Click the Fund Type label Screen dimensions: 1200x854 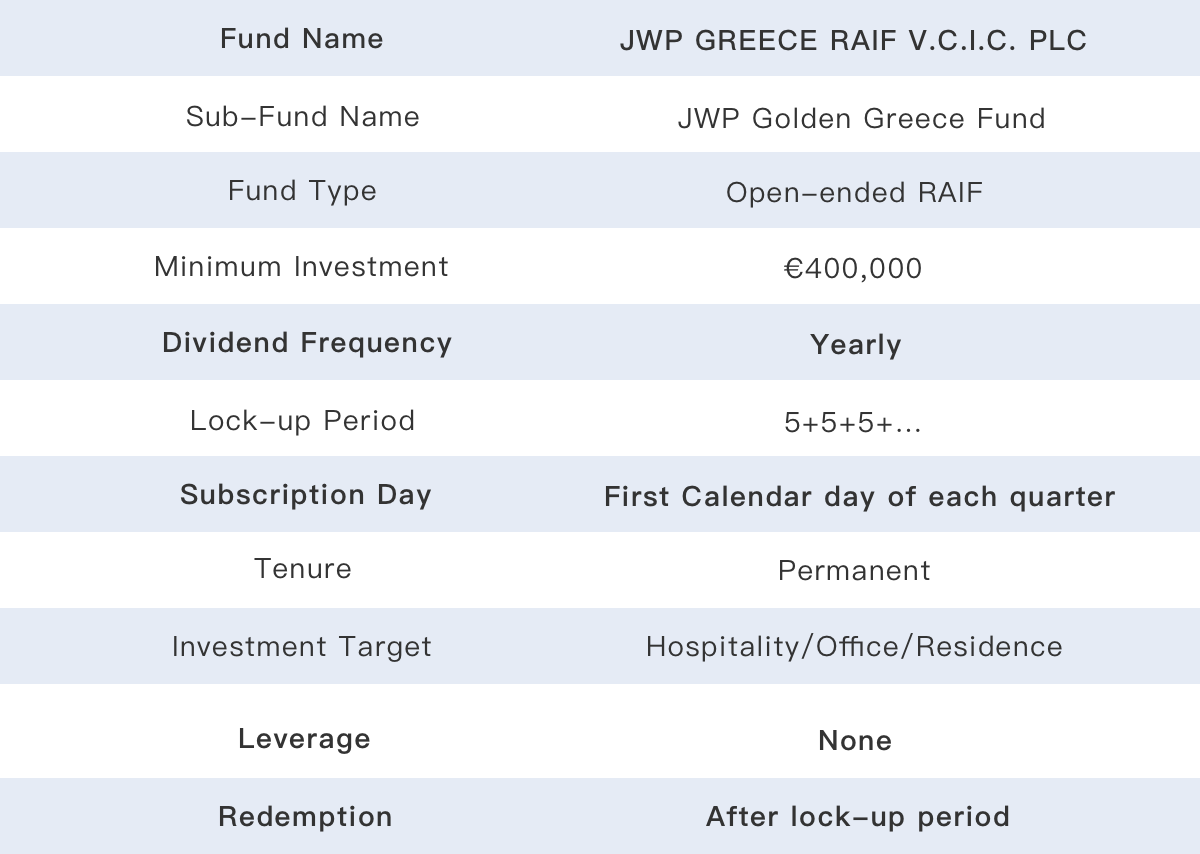(x=302, y=191)
